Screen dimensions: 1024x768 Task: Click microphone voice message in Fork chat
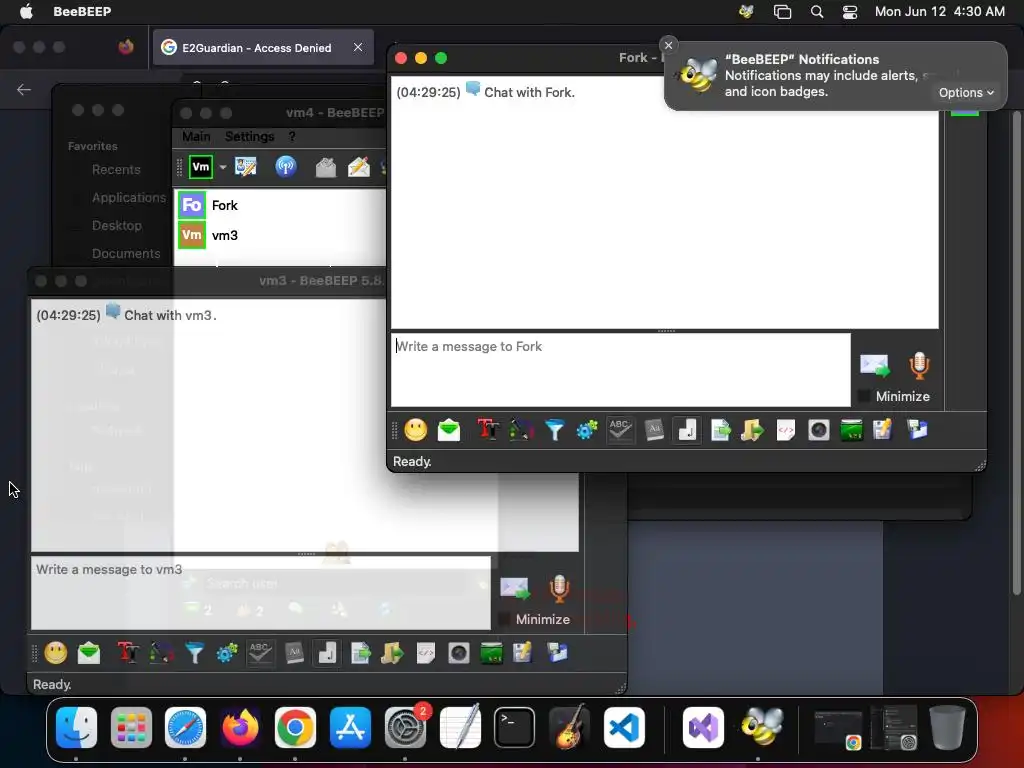pos(919,366)
